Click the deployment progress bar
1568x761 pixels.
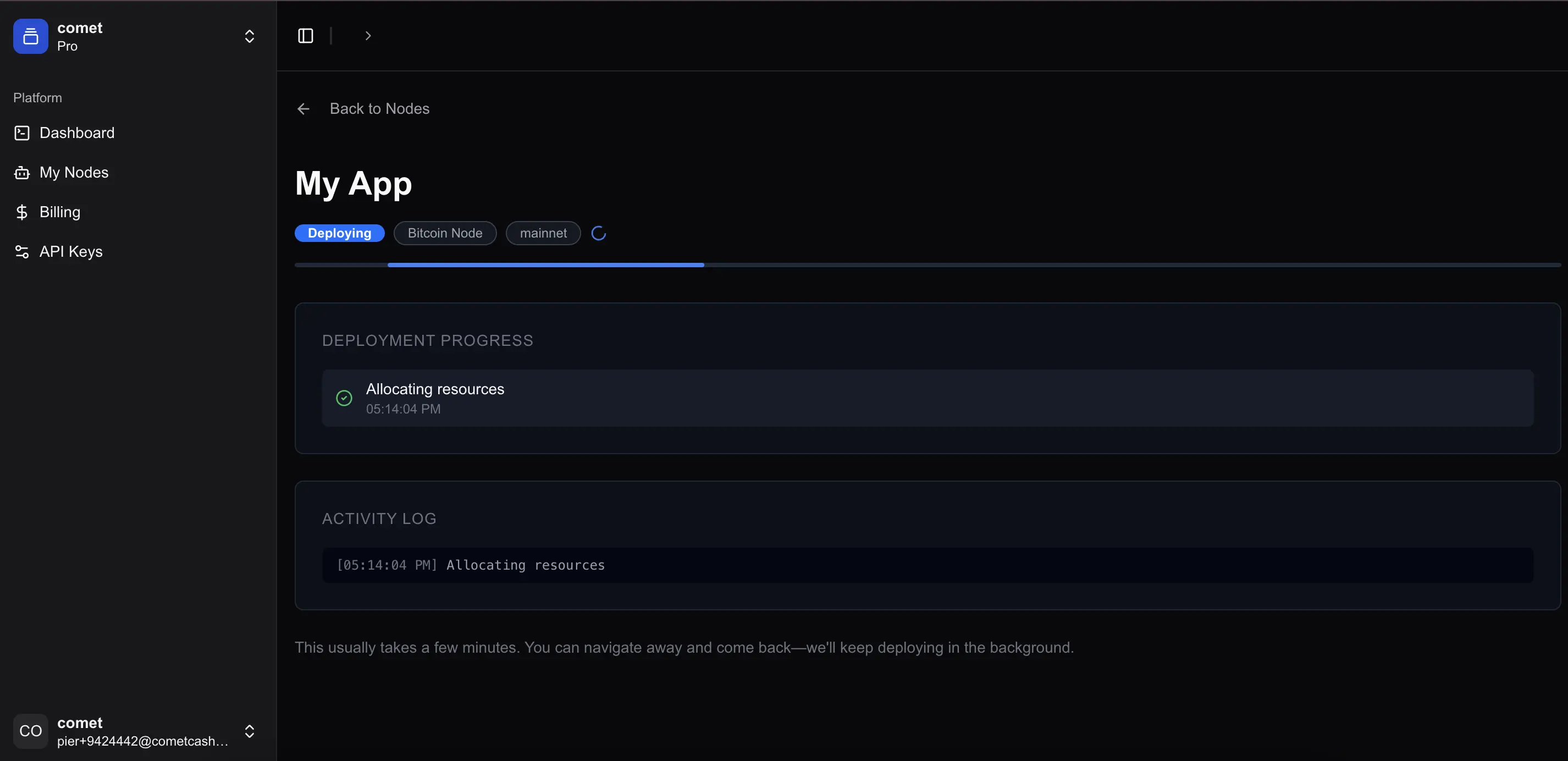[x=926, y=265]
